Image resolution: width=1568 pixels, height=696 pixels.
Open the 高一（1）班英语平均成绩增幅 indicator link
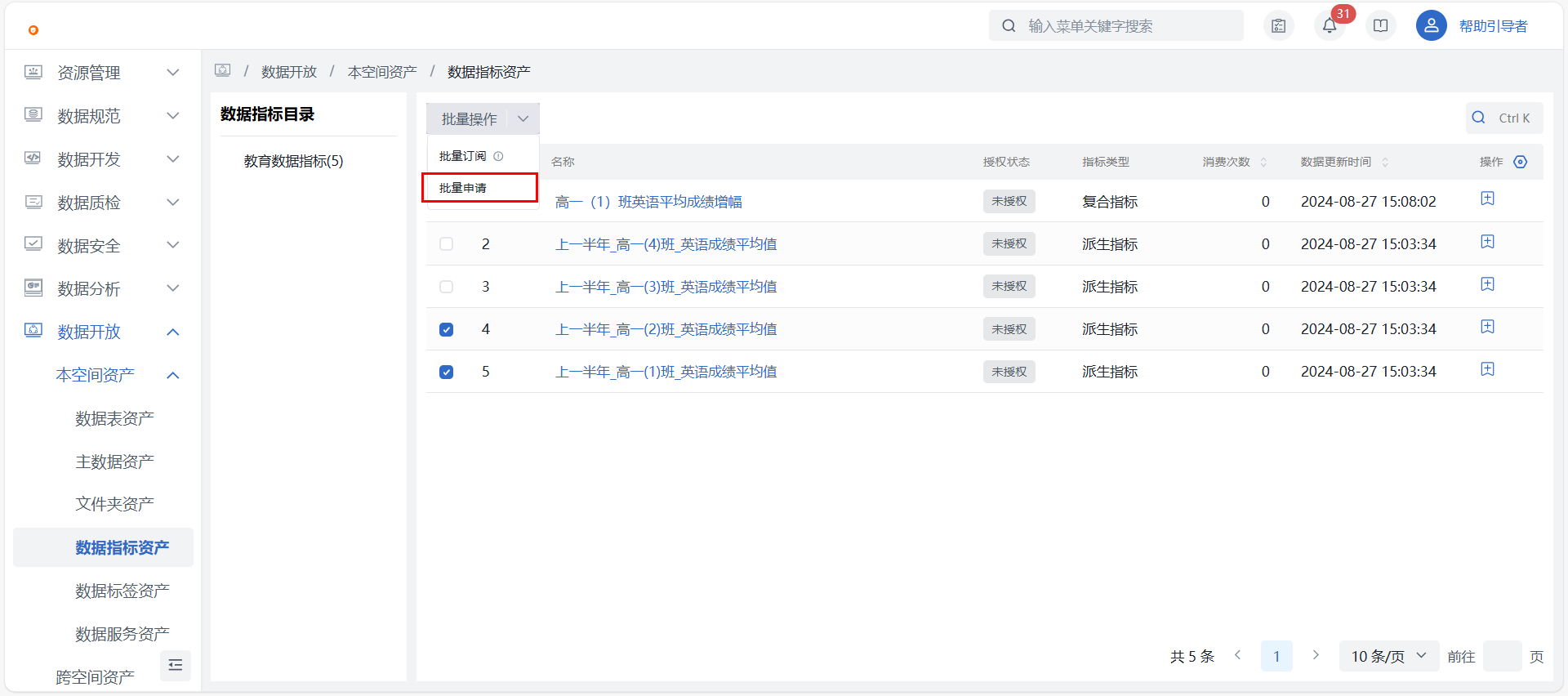point(648,202)
